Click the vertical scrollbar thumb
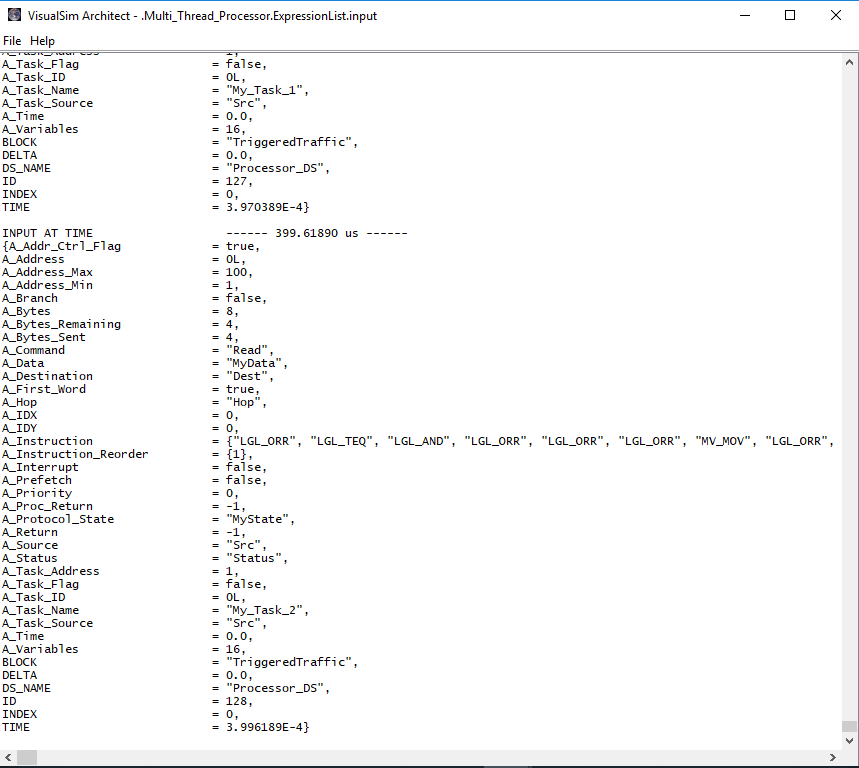This screenshot has height=768, width=859. click(849, 727)
